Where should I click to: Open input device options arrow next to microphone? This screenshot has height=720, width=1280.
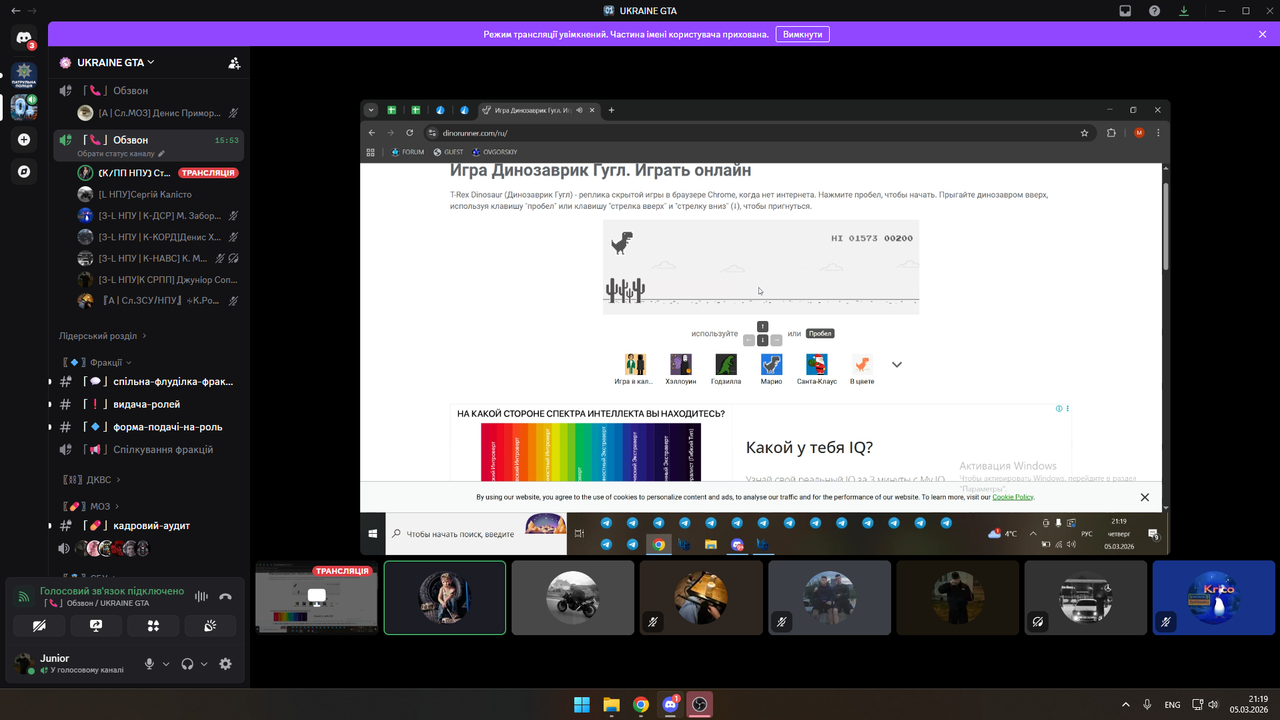click(x=166, y=664)
